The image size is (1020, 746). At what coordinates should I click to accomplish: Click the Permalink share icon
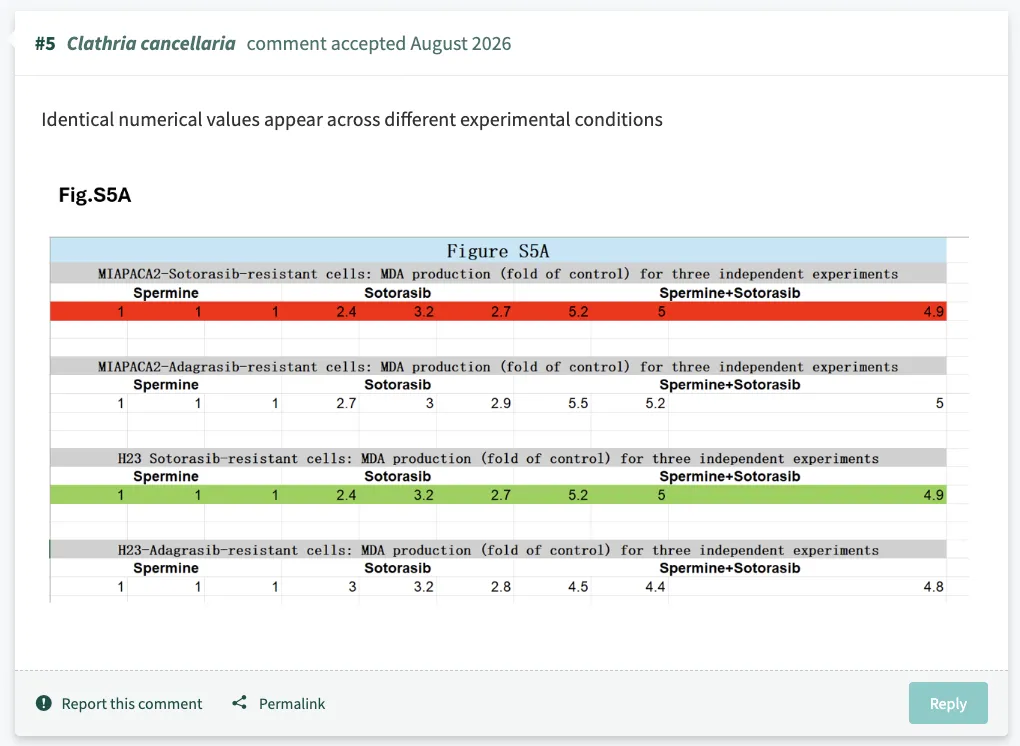pos(239,702)
